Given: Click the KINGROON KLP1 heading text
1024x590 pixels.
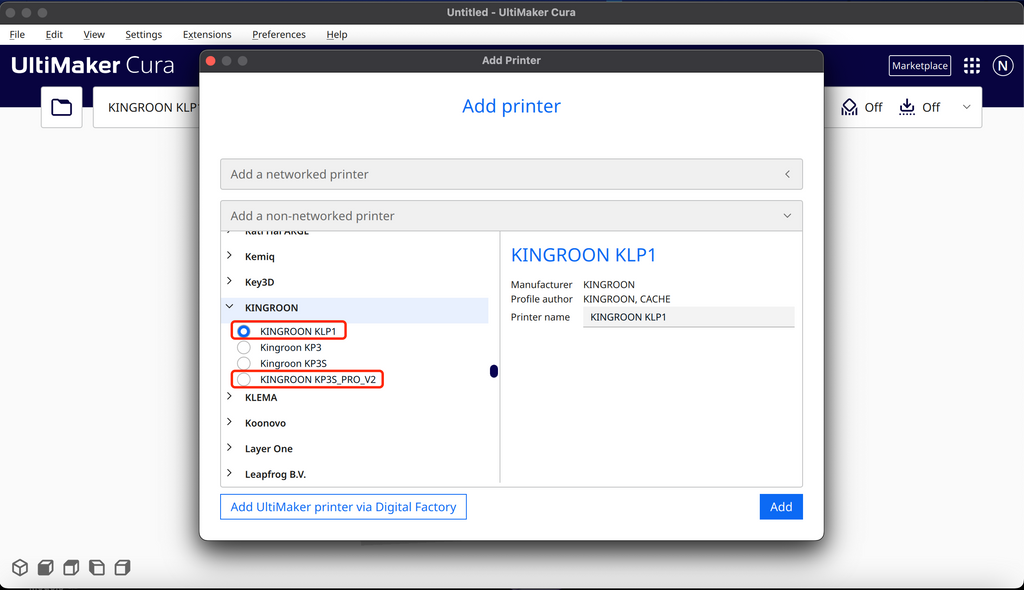Looking at the screenshot, I should click(x=583, y=255).
